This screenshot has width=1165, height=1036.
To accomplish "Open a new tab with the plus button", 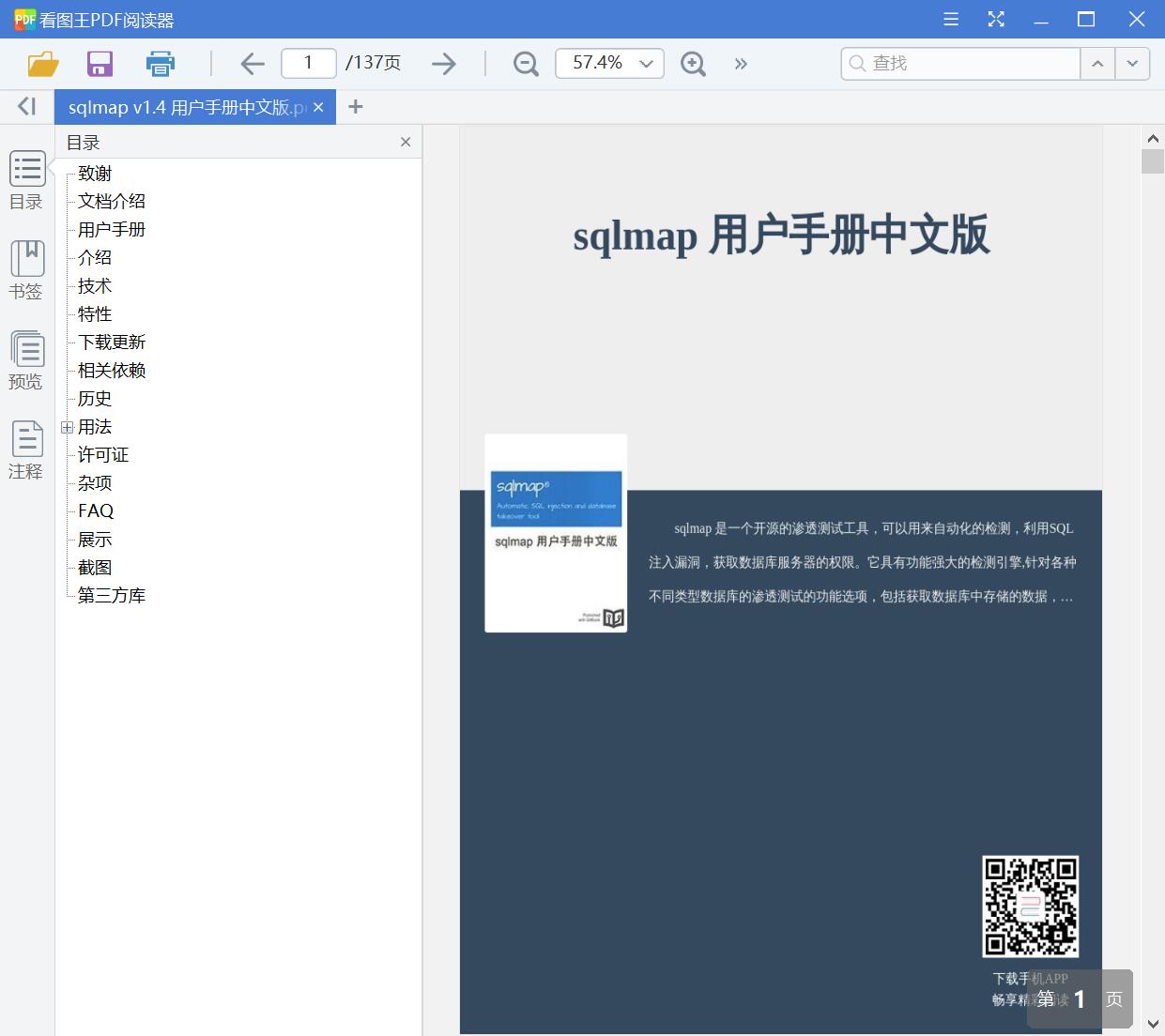I will click(x=355, y=106).
